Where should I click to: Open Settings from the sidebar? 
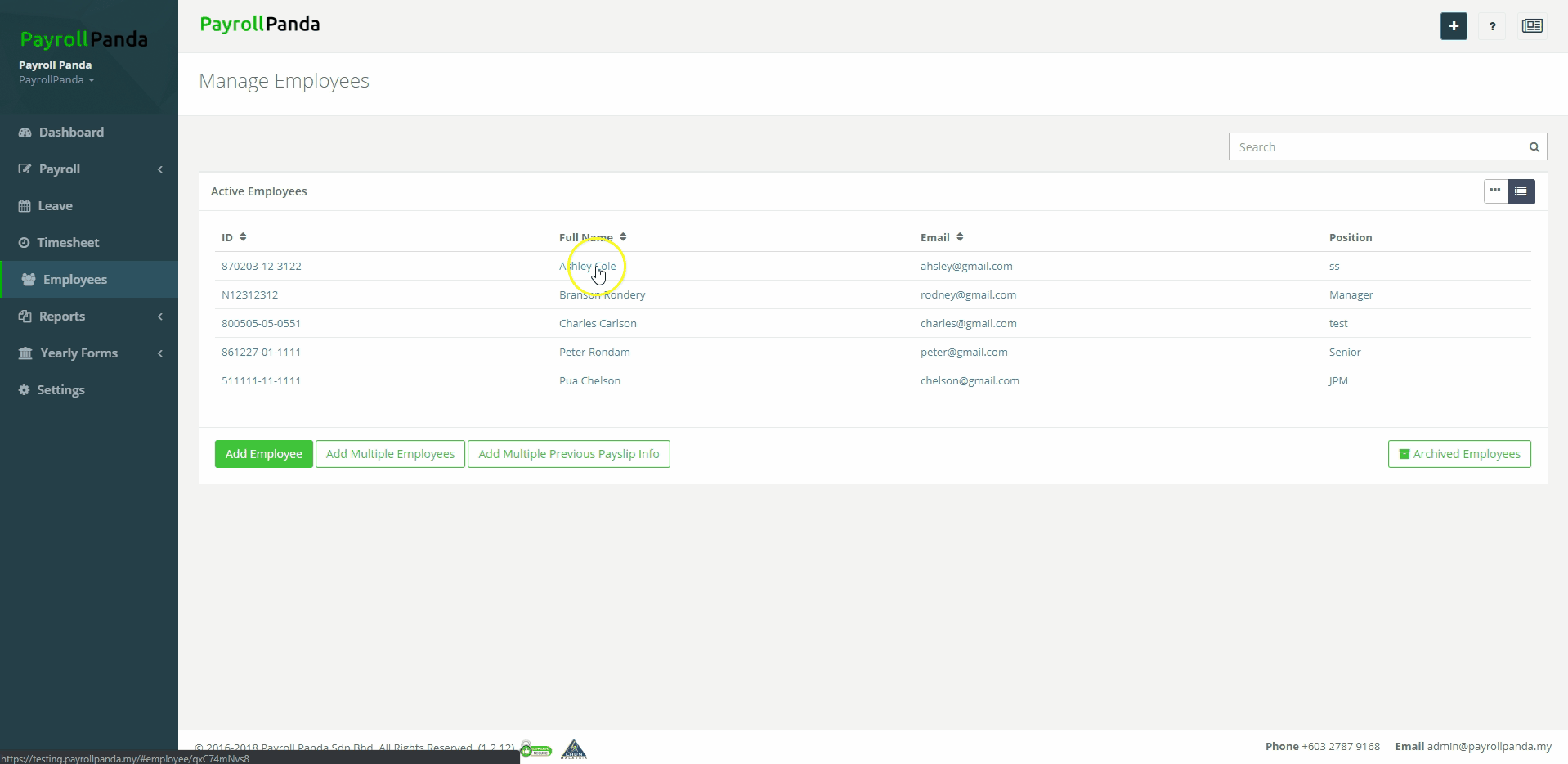[x=60, y=390]
